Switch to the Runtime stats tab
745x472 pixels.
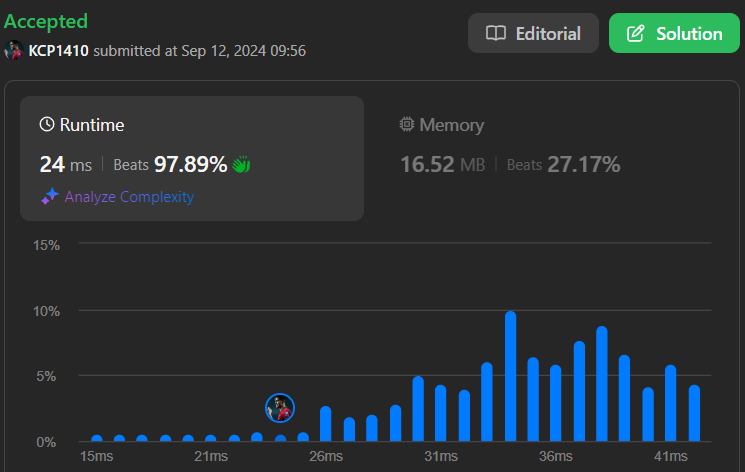click(x=192, y=157)
